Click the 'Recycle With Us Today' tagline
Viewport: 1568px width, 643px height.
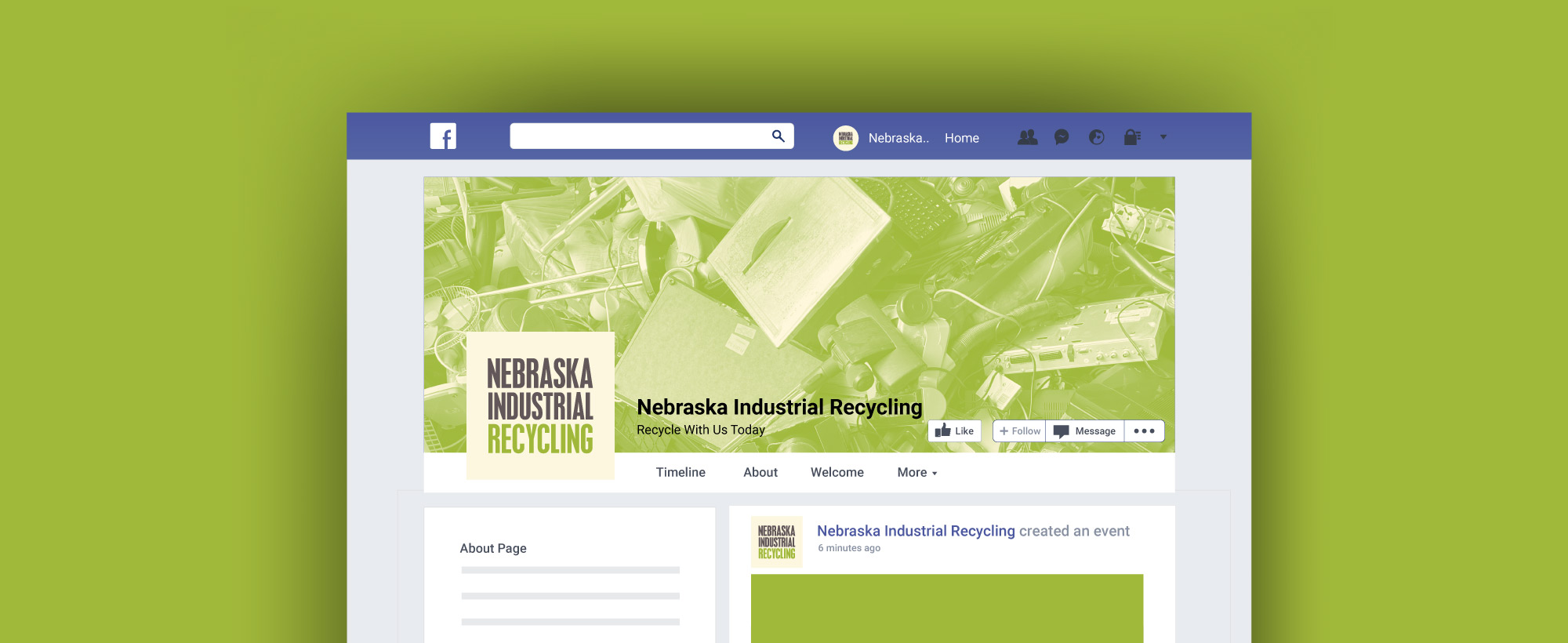click(701, 430)
